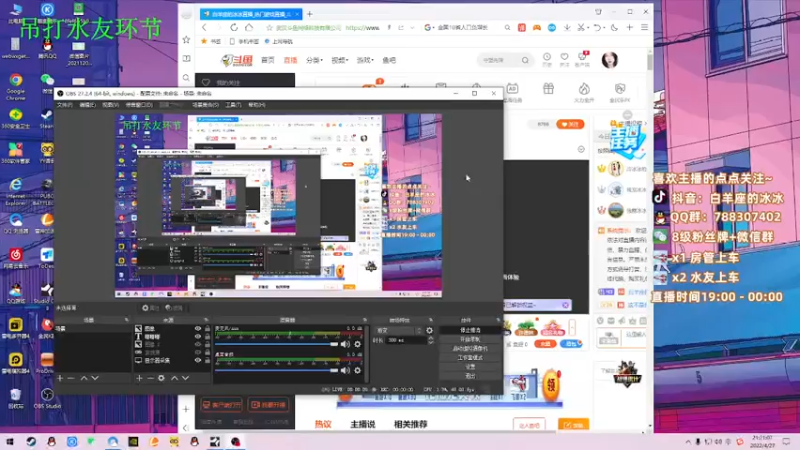Switch to 相关推荐 tab on Douyu
Image resolution: width=800 pixels, height=450 pixels.
(x=411, y=424)
